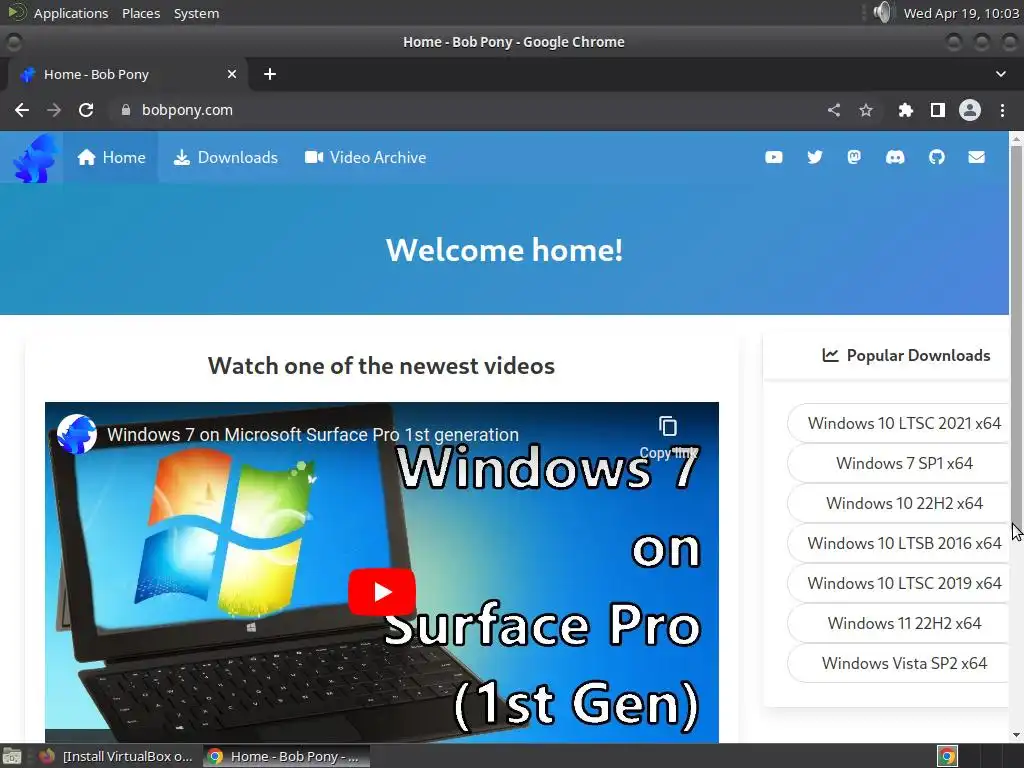Open Windows 7 SP1 x64 download

click(x=899, y=463)
